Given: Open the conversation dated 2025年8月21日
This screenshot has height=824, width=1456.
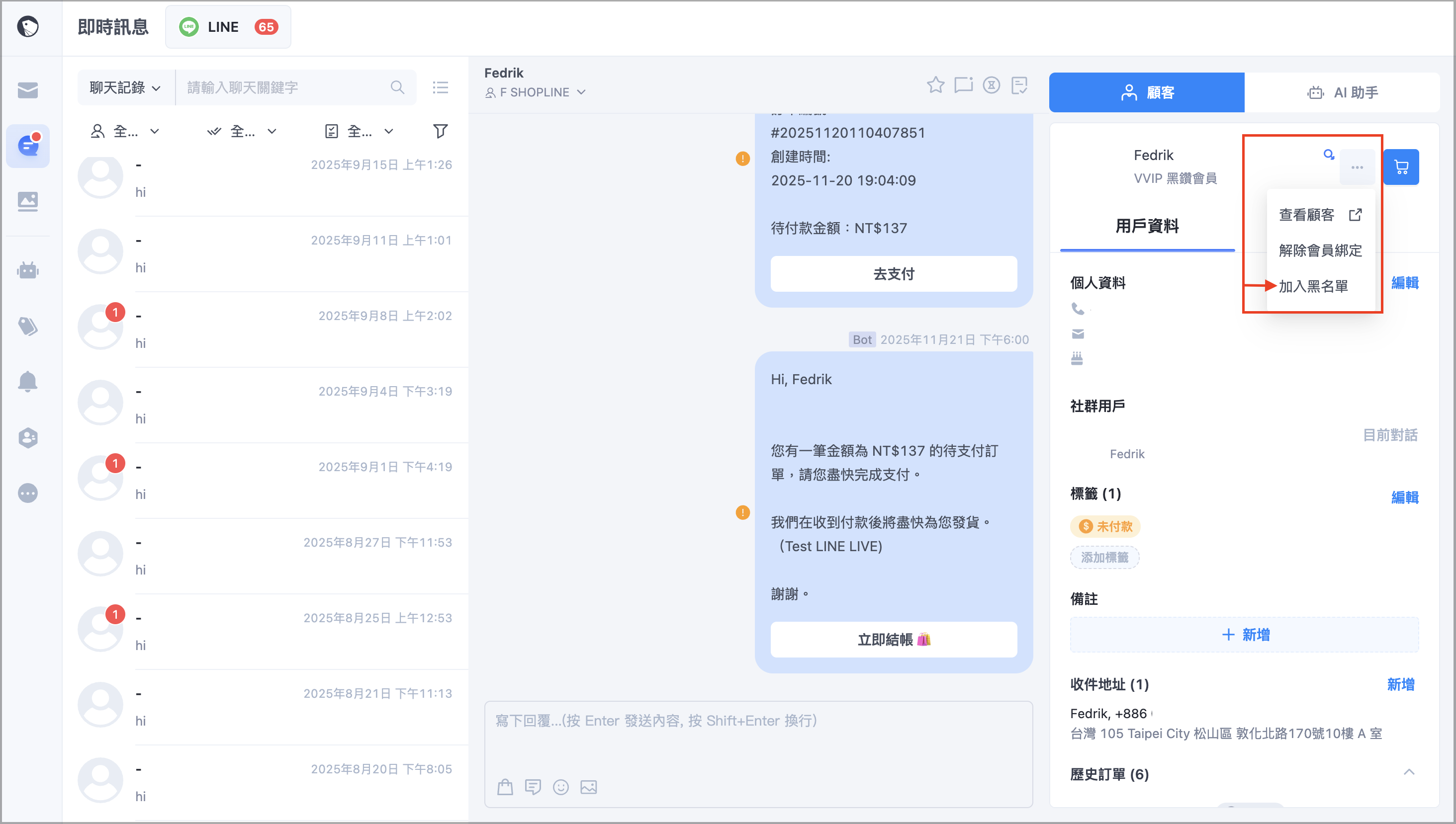Looking at the screenshot, I should (x=266, y=707).
